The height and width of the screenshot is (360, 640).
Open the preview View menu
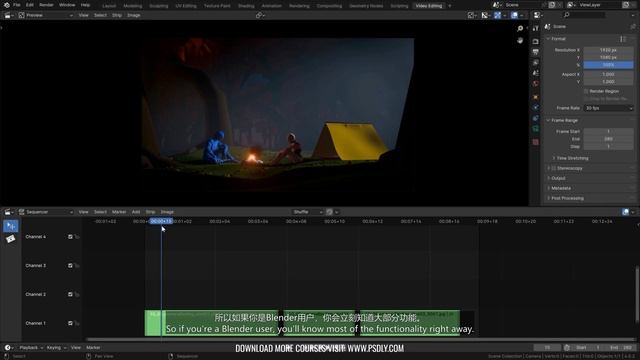click(84, 15)
